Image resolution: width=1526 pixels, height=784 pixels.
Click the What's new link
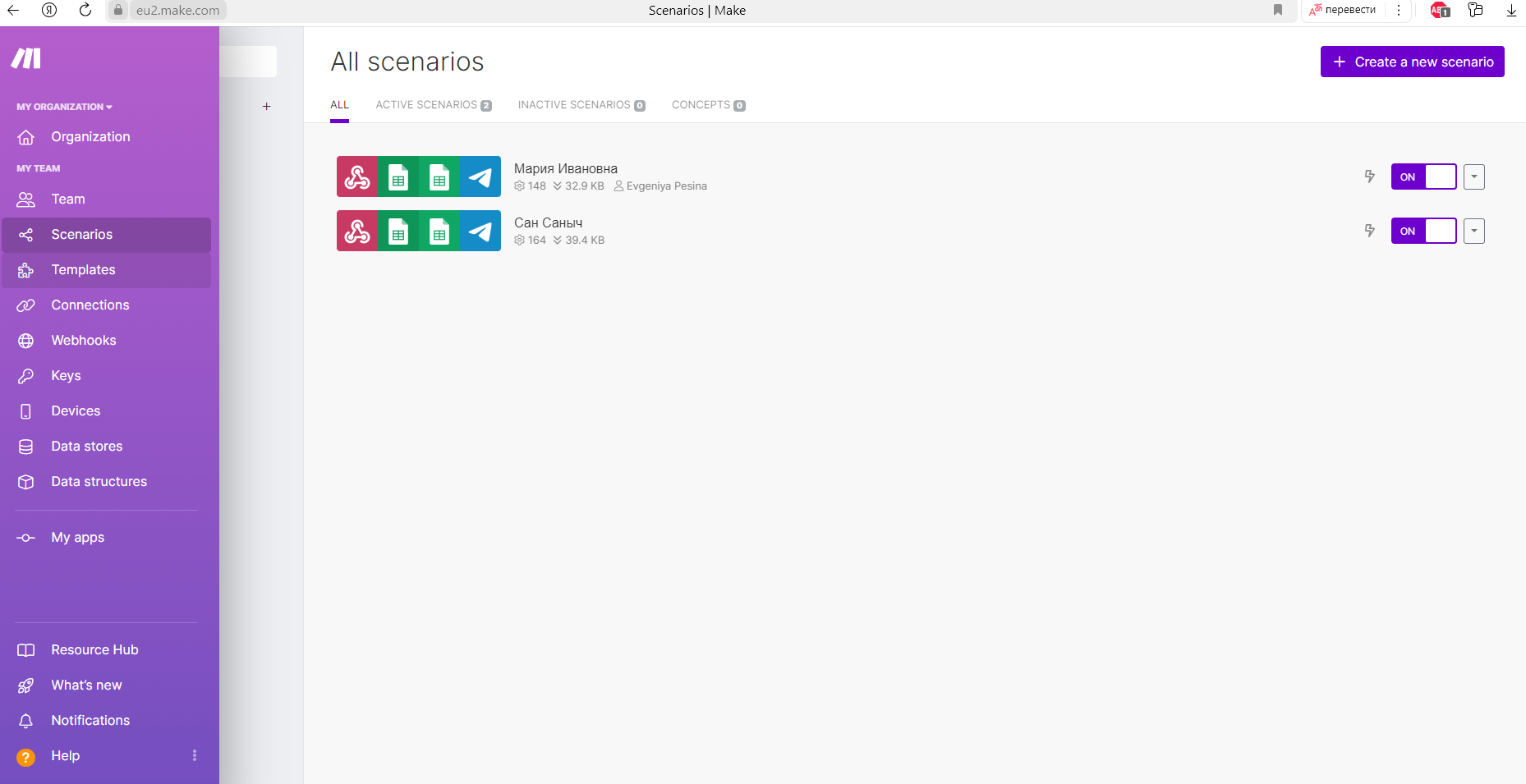86,685
